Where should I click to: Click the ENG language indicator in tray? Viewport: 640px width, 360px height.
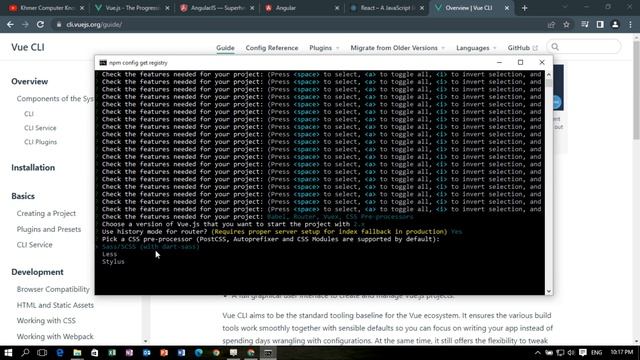click(597, 353)
